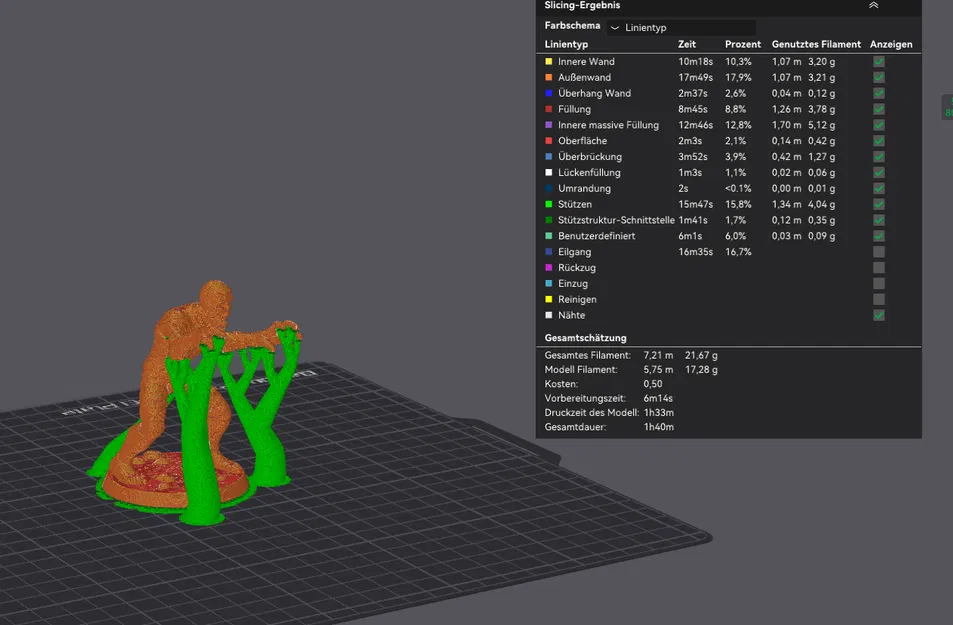Toggle Lückenfüllung checkbox
The width and height of the screenshot is (953, 625).
click(x=879, y=172)
